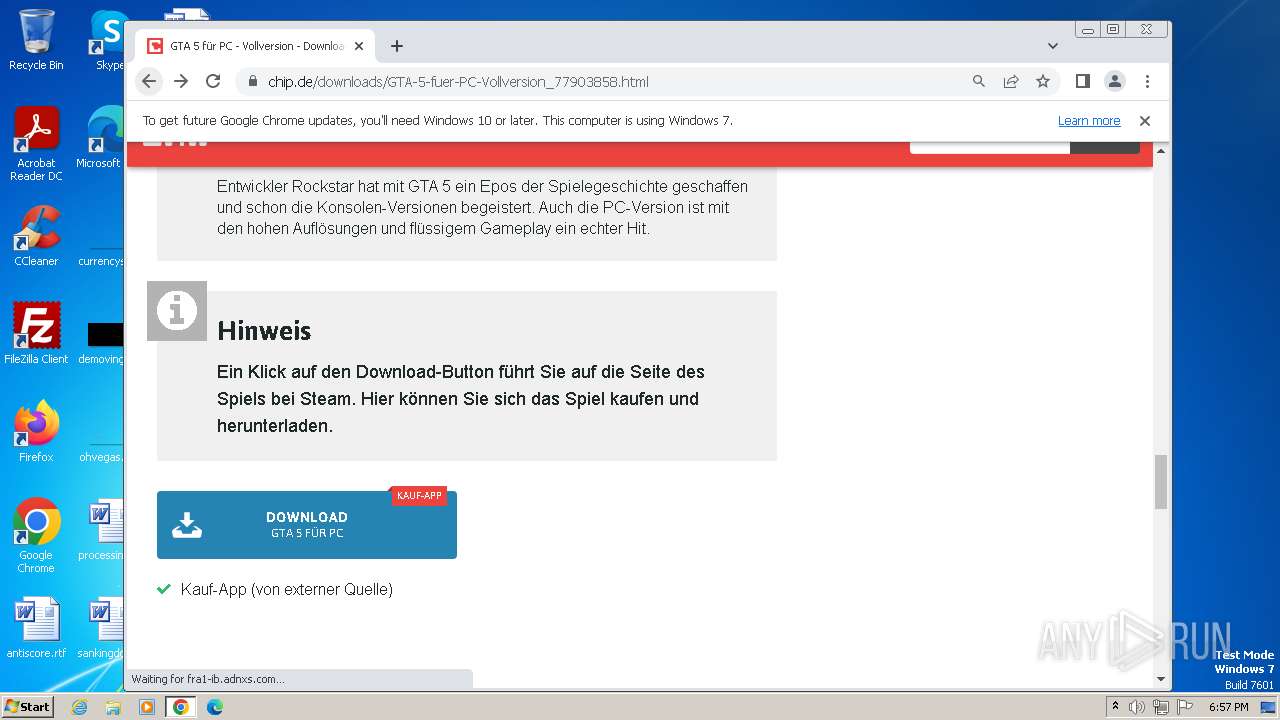Open a new tab with the plus button
Image resolution: width=1280 pixels, height=720 pixels.
(x=397, y=46)
